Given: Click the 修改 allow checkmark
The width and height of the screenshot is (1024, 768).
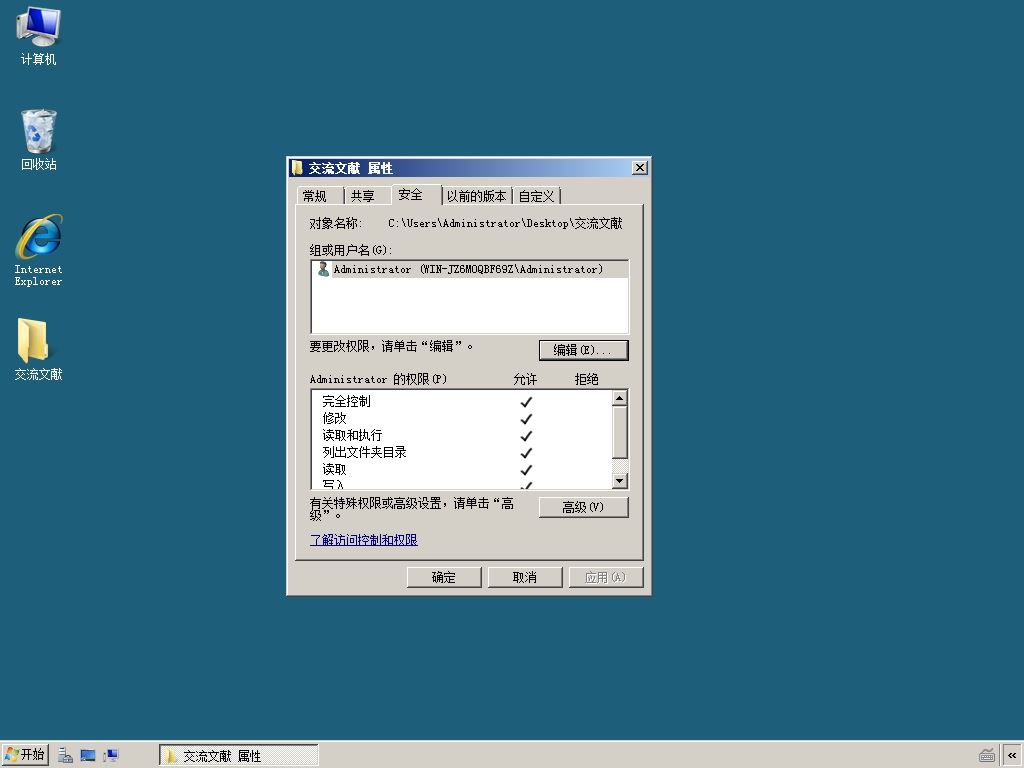Looking at the screenshot, I should pyautogui.click(x=526, y=419).
